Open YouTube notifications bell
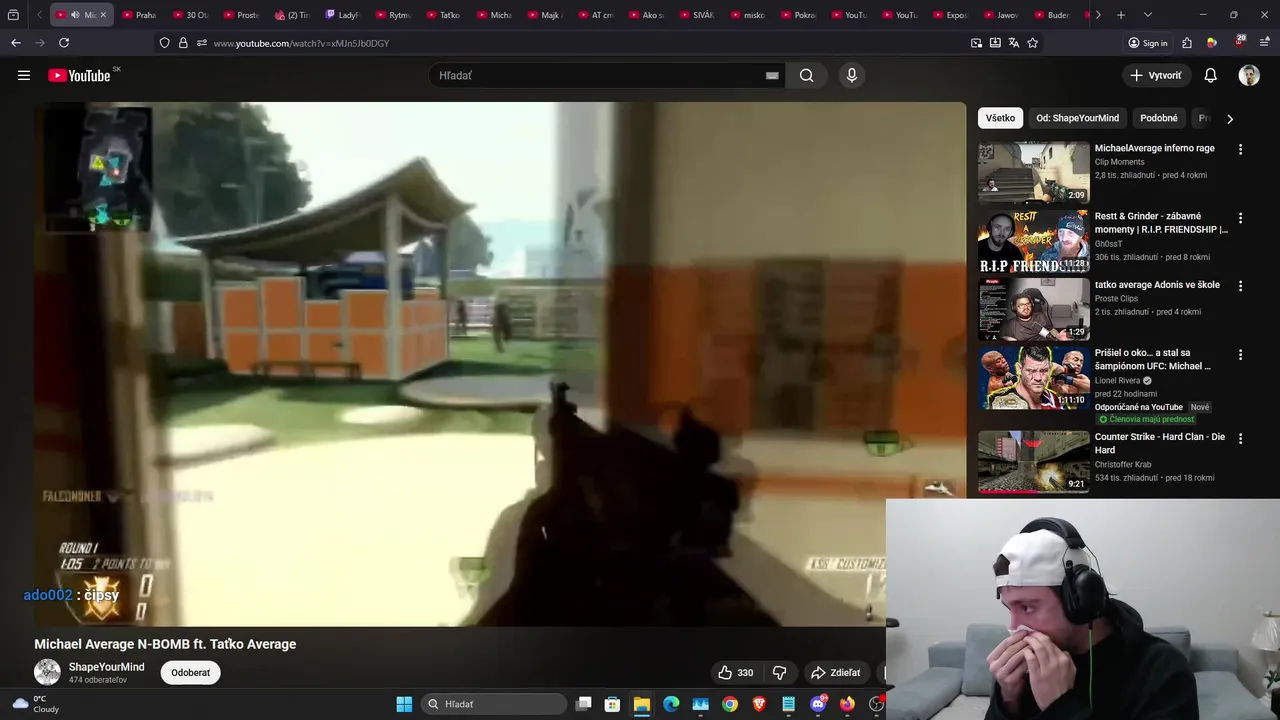The image size is (1280, 720). pyautogui.click(x=1210, y=75)
